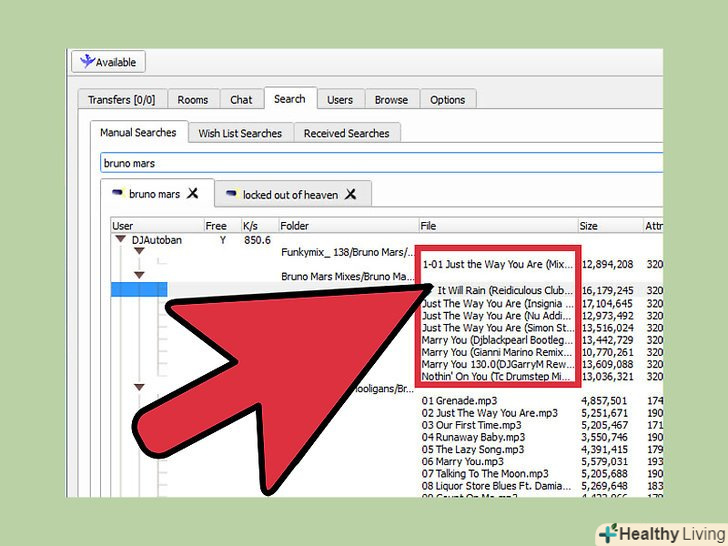Screen dimensions: 728x546
Task: Select Marry You (Djblackpearl Bootleg file
Action: click(x=497, y=340)
